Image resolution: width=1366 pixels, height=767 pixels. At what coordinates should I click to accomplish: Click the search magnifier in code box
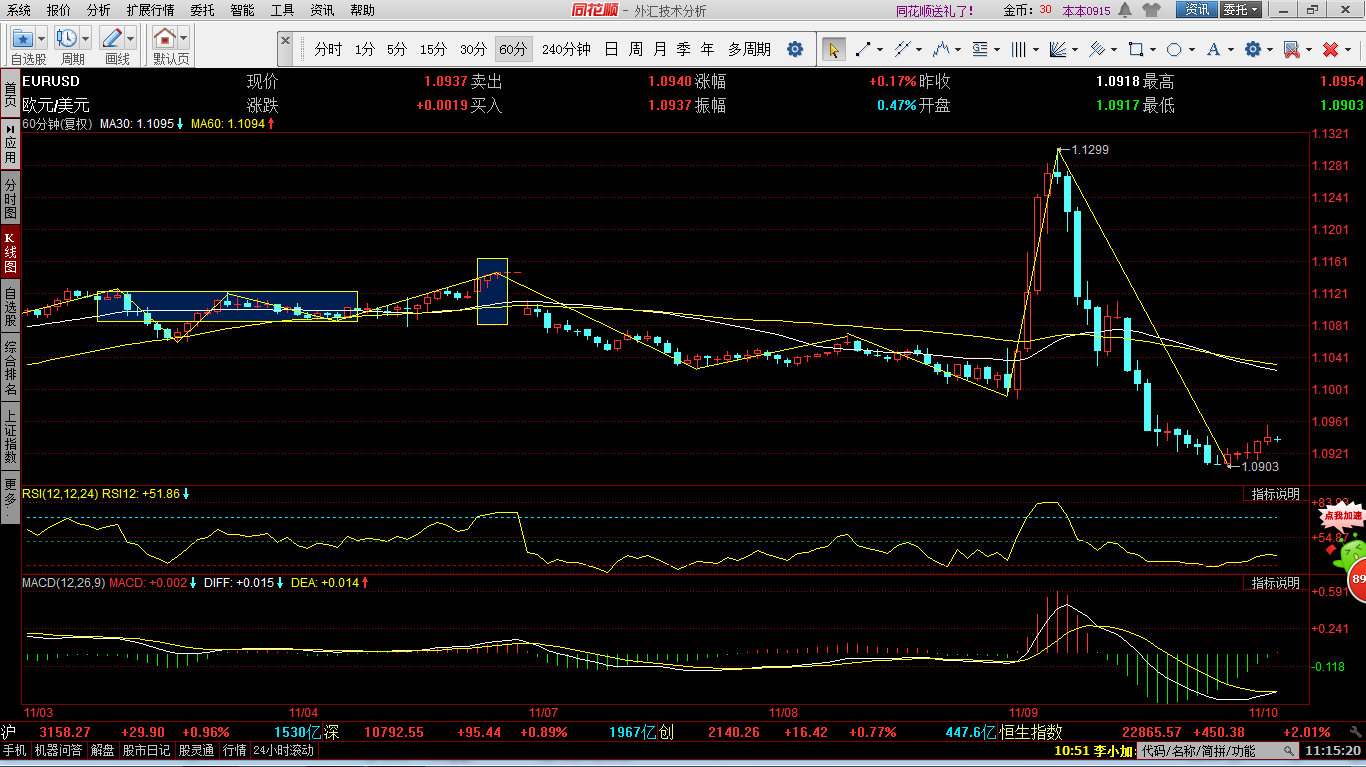[1291, 749]
